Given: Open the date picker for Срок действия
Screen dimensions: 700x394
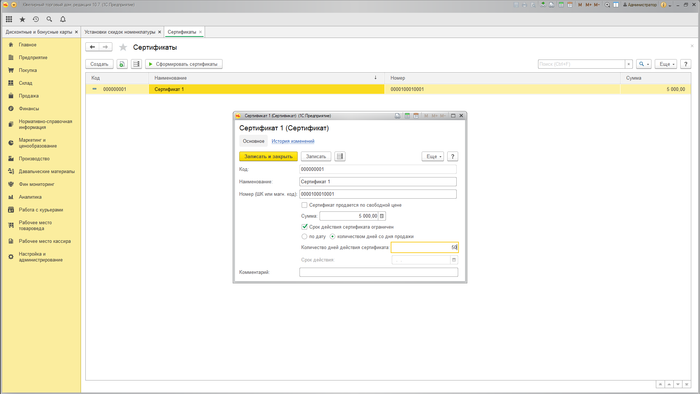Looking at the screenshot, I should pyautogui.click(x=454, y=260).
